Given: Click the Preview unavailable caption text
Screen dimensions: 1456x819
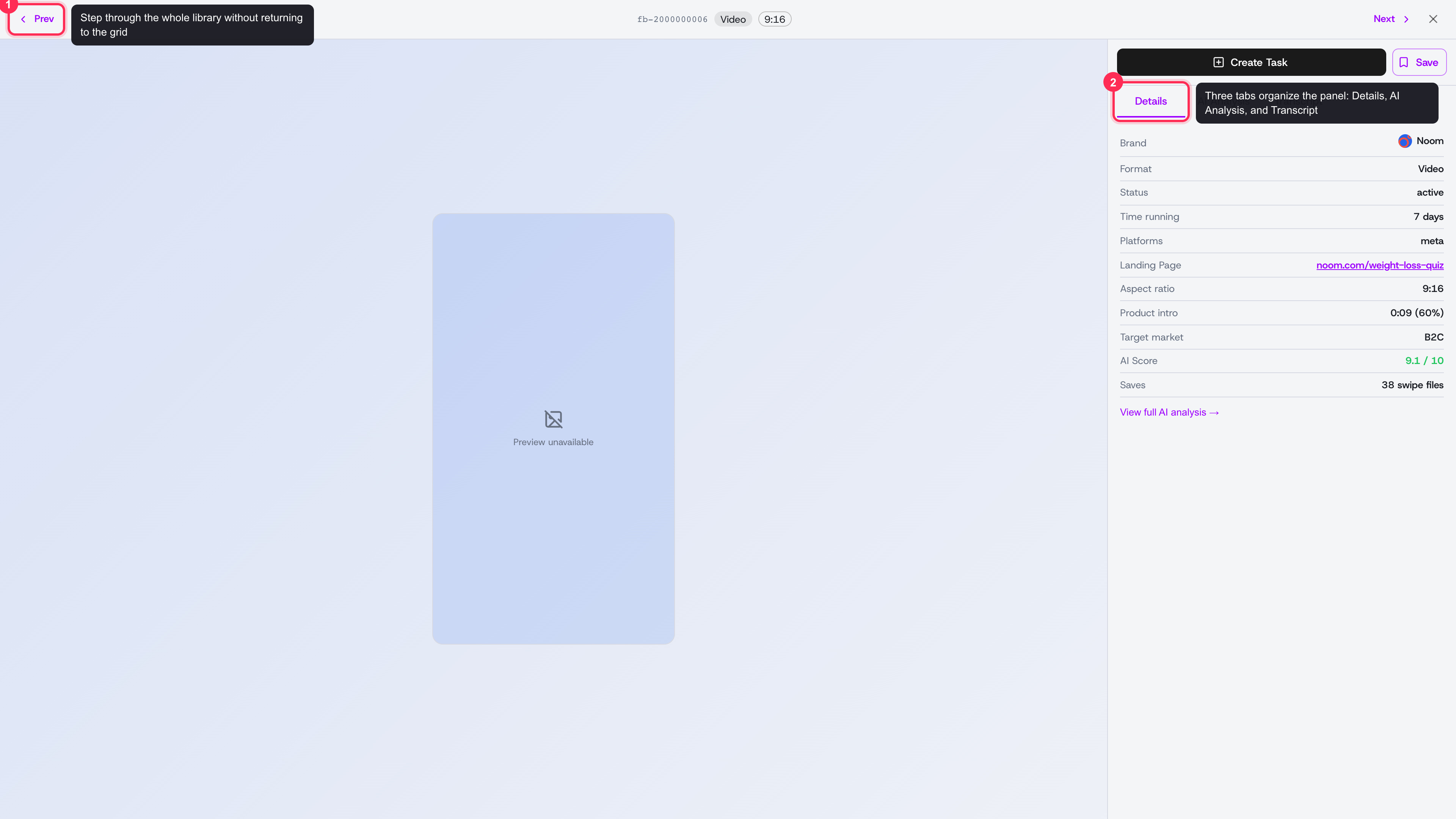Looking at the screenshot, I should click(x=553, y=442).
